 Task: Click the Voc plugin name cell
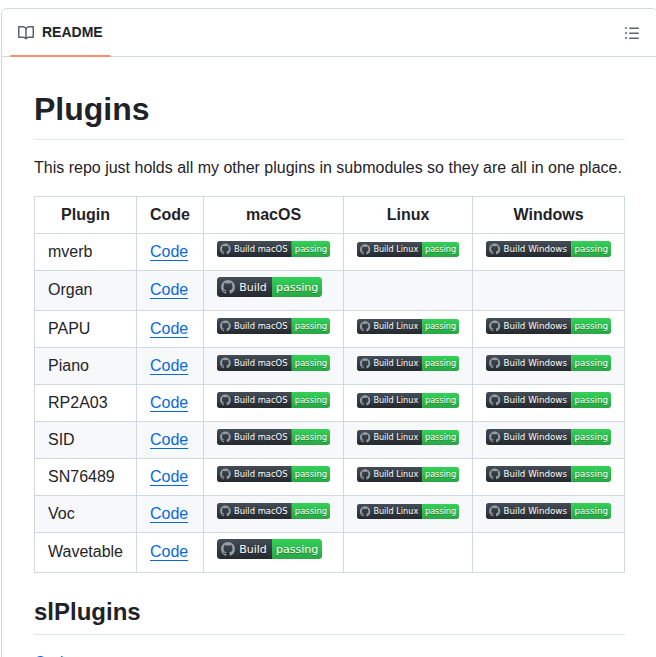[85, 514]
